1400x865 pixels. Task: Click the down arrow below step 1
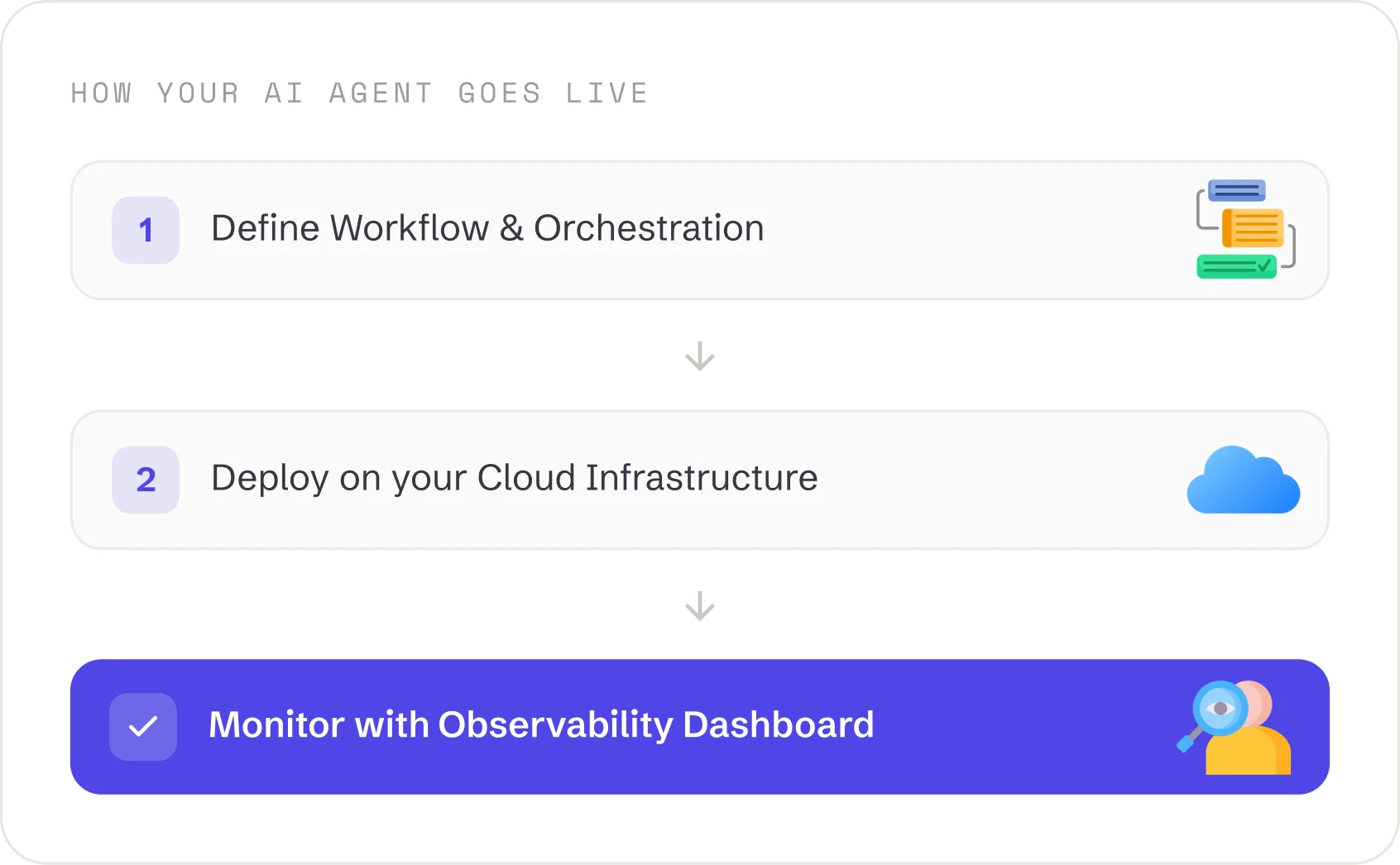[x=700, y=356]
